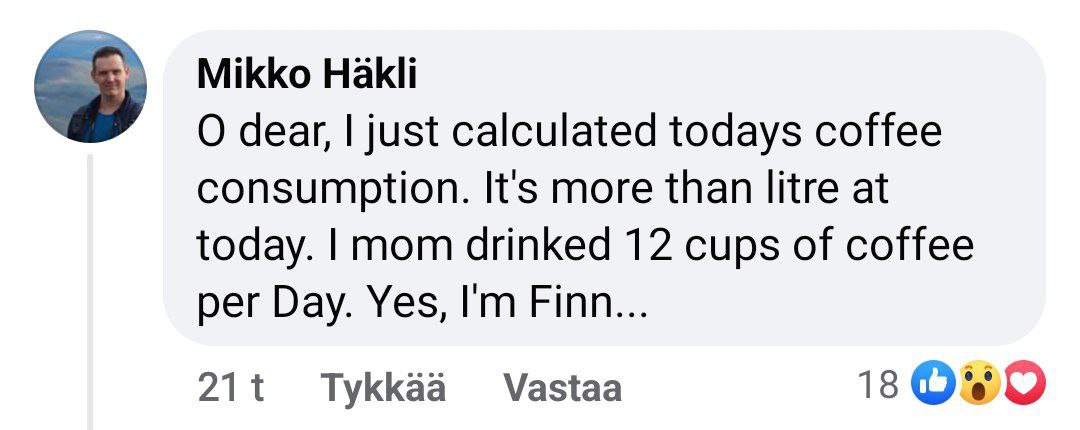Click the line starting "O dear, I just calculated"
This screenshot has height=430, width=1080.
569,131
